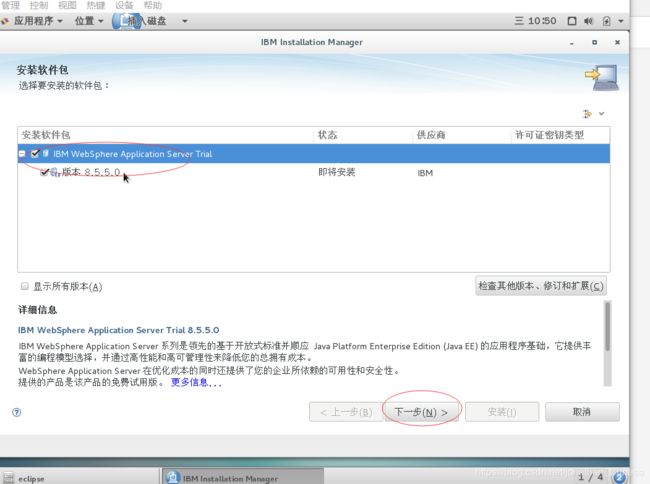
Task: Click the 许可证密钥类型 column header
Action: coord(560,135)
